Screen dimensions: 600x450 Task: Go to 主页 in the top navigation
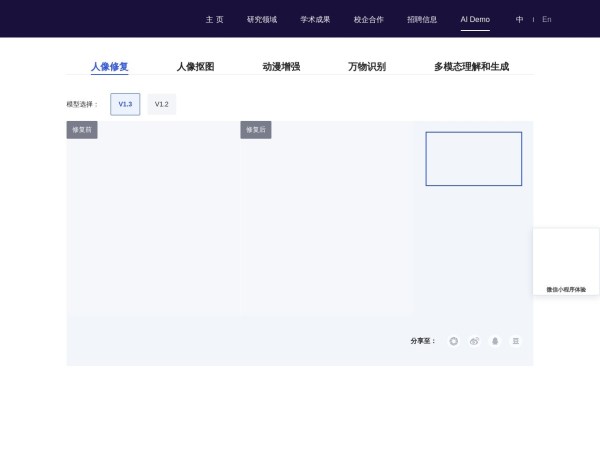click(214, 19)
